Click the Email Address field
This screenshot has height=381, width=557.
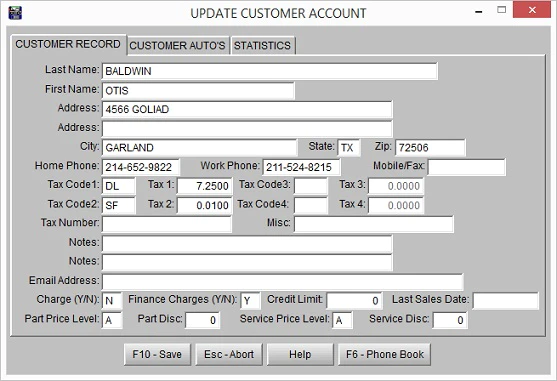(283, 282)
